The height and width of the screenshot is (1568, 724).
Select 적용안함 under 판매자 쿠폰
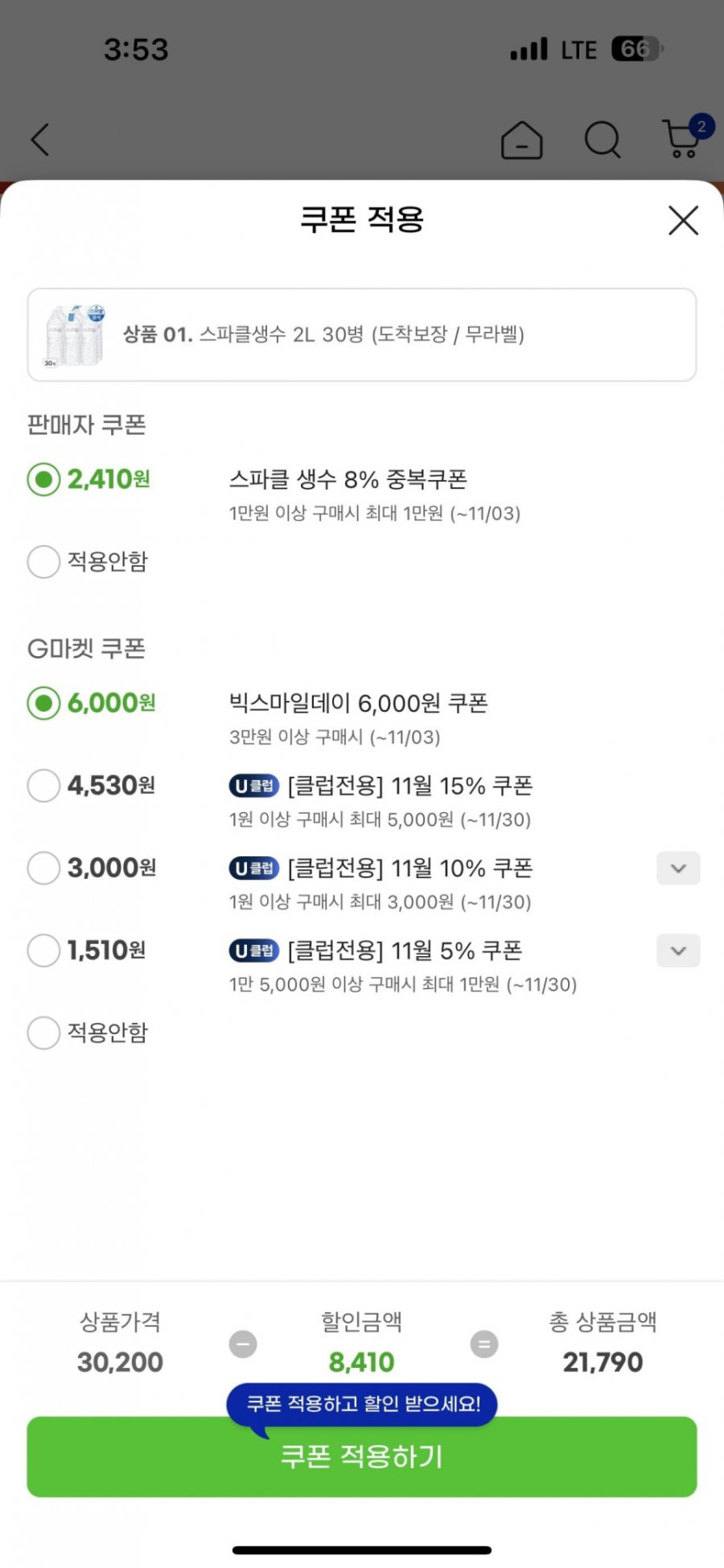(43, 562)
